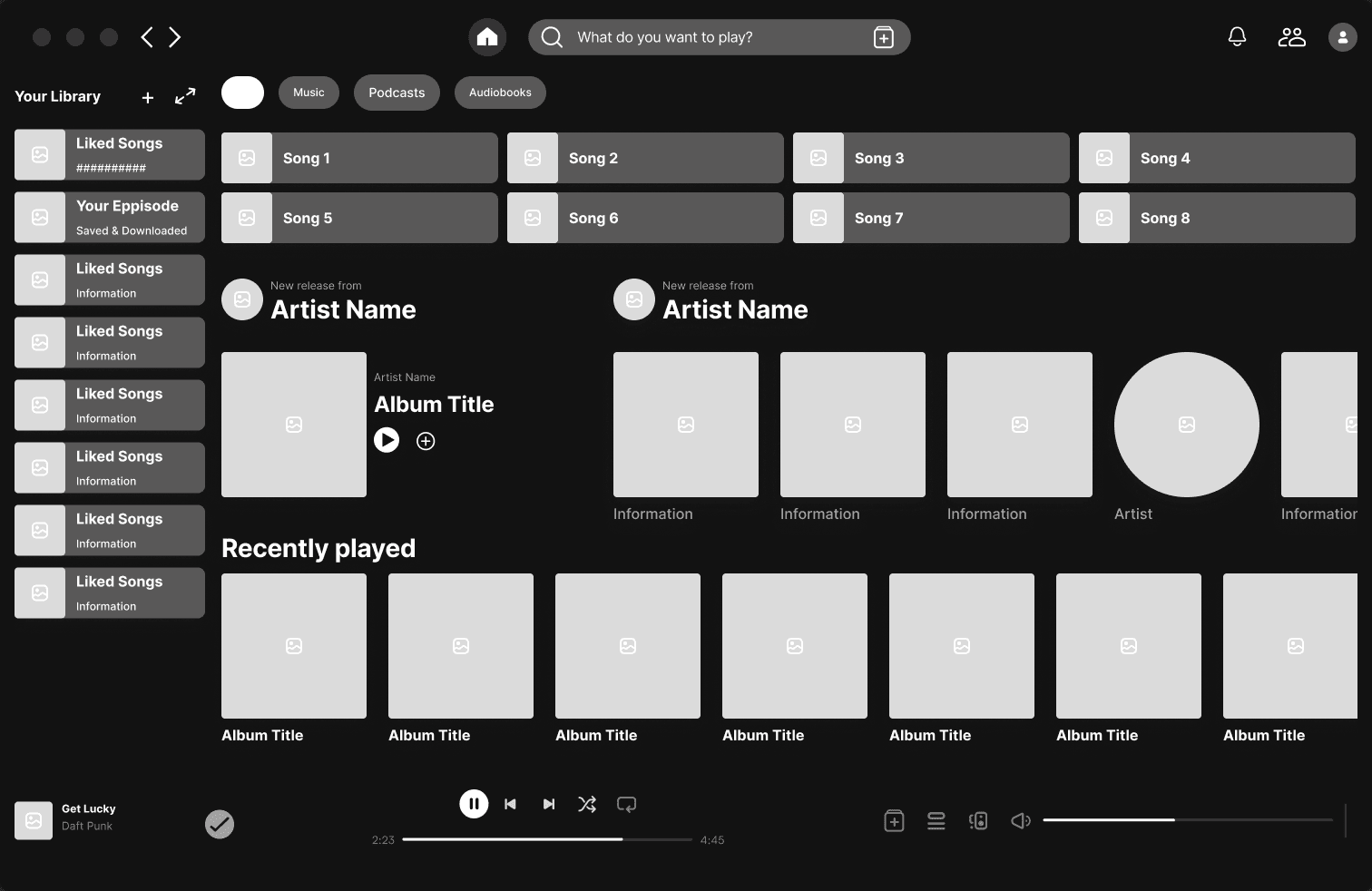Open now playing view icon in player bar
Image resolution: width=1372 pixels, height=891 pixels.
[894, 820]
